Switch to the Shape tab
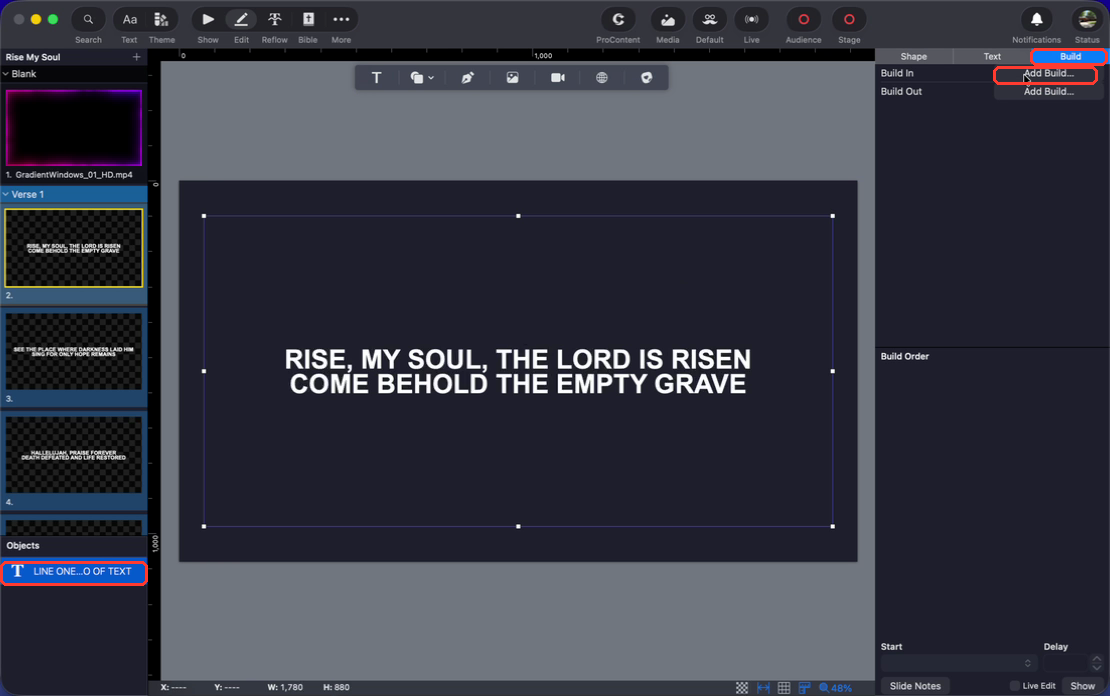This screenshot has height=696, width=1110. tap(913, 57)
